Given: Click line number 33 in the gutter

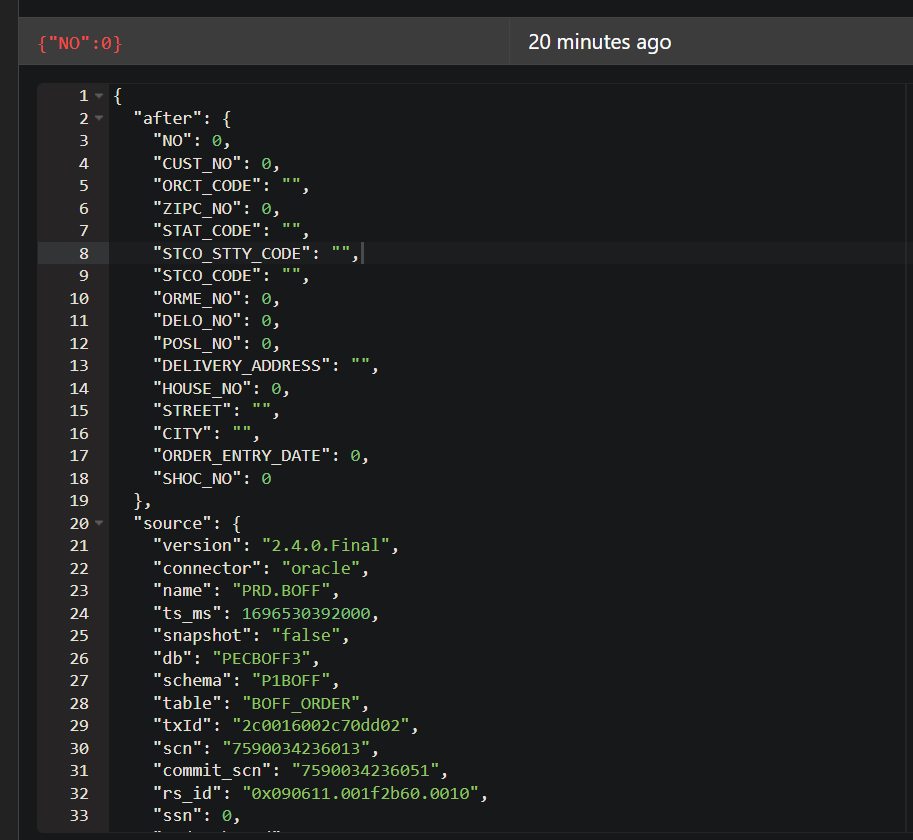Looking at the screenshot, I should click(80, 816).
